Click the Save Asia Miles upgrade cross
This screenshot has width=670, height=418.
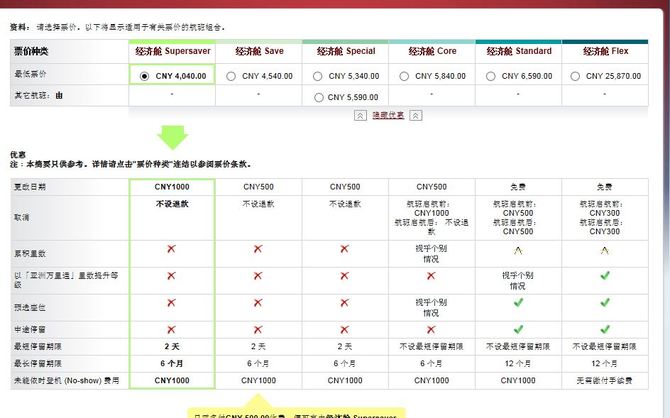pyautogui.click(x=258, y=276)
